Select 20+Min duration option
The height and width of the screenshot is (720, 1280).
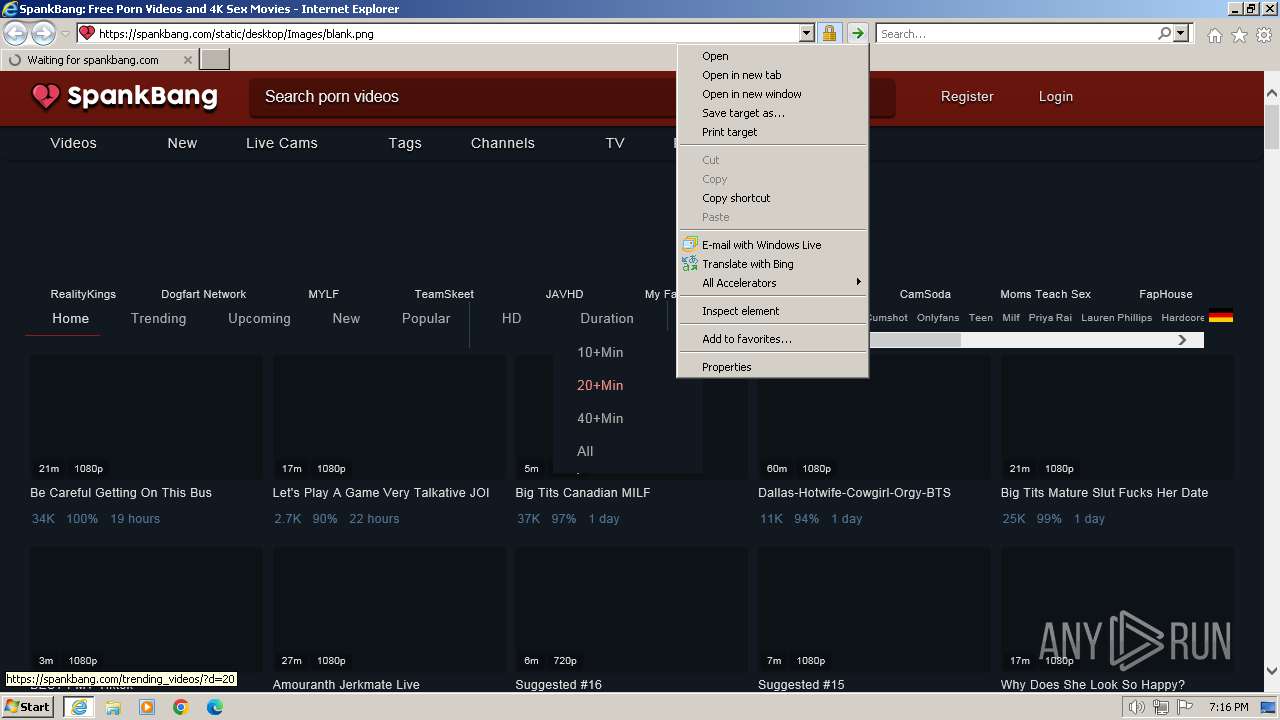600,385
